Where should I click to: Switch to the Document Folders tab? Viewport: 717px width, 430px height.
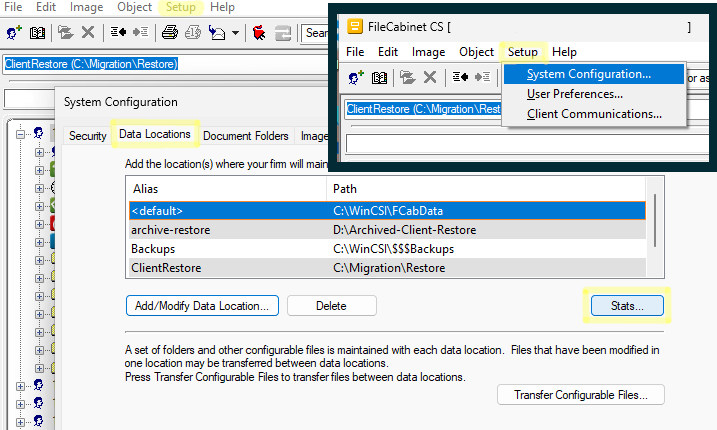click(246, 136)
